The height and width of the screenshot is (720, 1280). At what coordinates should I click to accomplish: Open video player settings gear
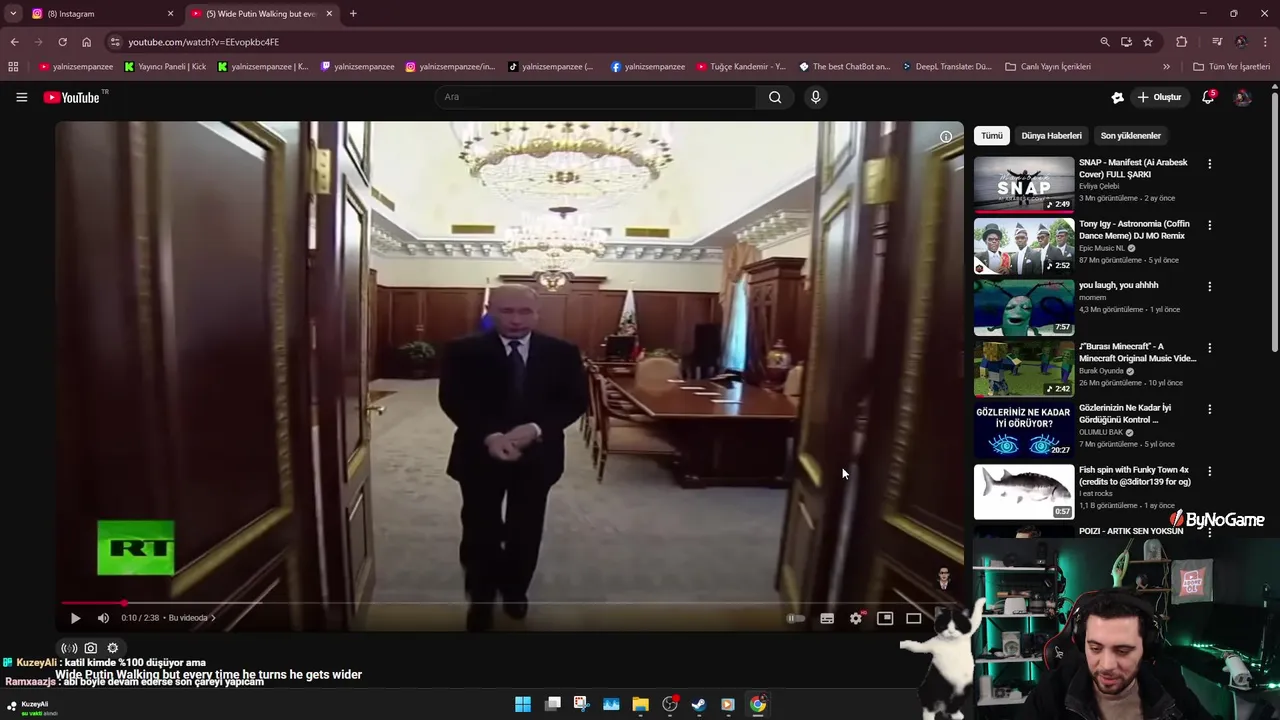(856, 618)
